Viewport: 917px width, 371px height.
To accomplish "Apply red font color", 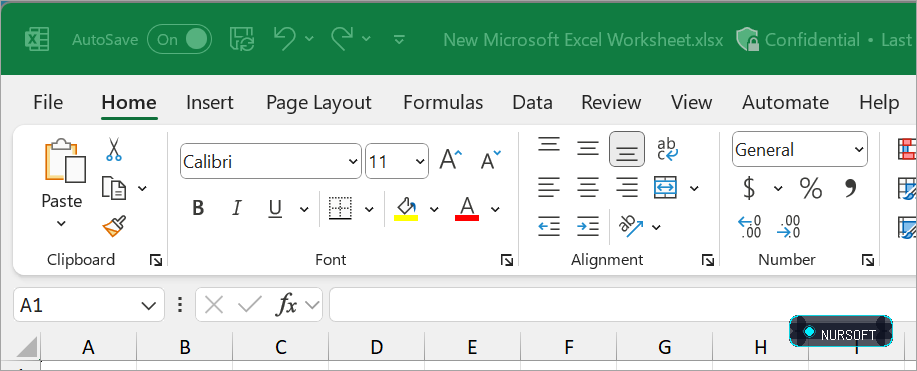I will pyautogui.click(x=467, y=208).
